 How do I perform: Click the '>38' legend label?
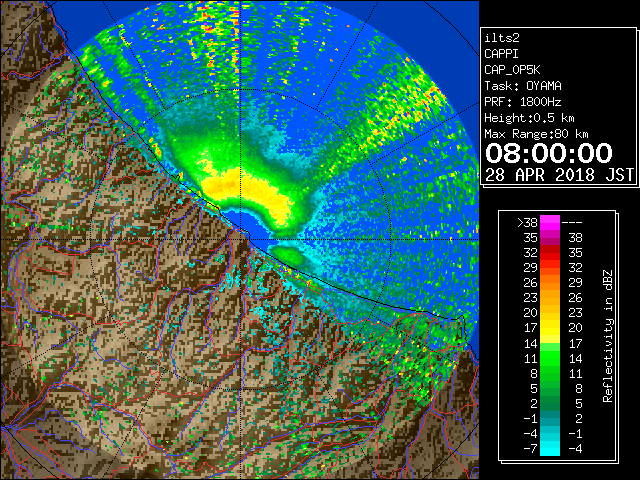coord(527,222)
